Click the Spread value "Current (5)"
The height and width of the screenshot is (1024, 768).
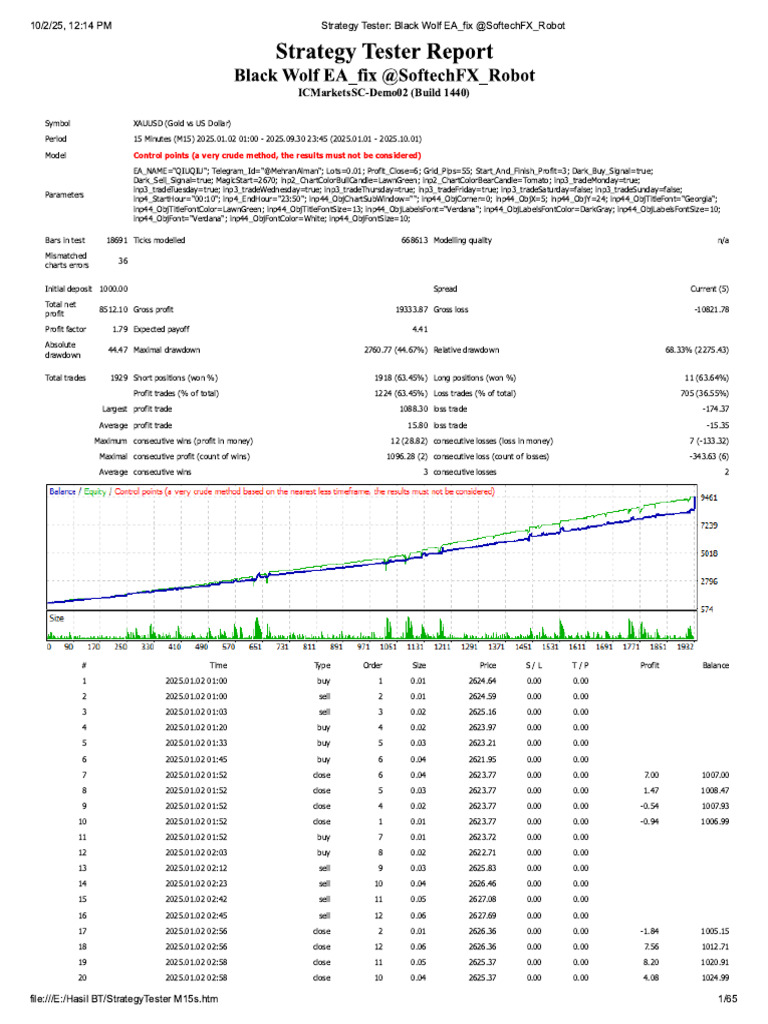pos(709,289)
